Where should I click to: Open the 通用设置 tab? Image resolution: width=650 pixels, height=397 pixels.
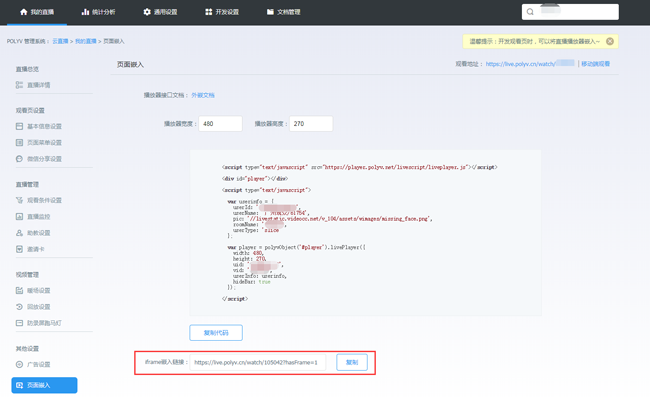[x=160, y=12]
